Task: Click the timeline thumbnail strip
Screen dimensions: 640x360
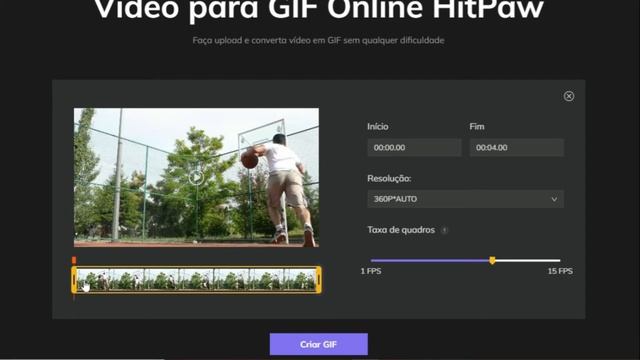Action: point(196,280)
